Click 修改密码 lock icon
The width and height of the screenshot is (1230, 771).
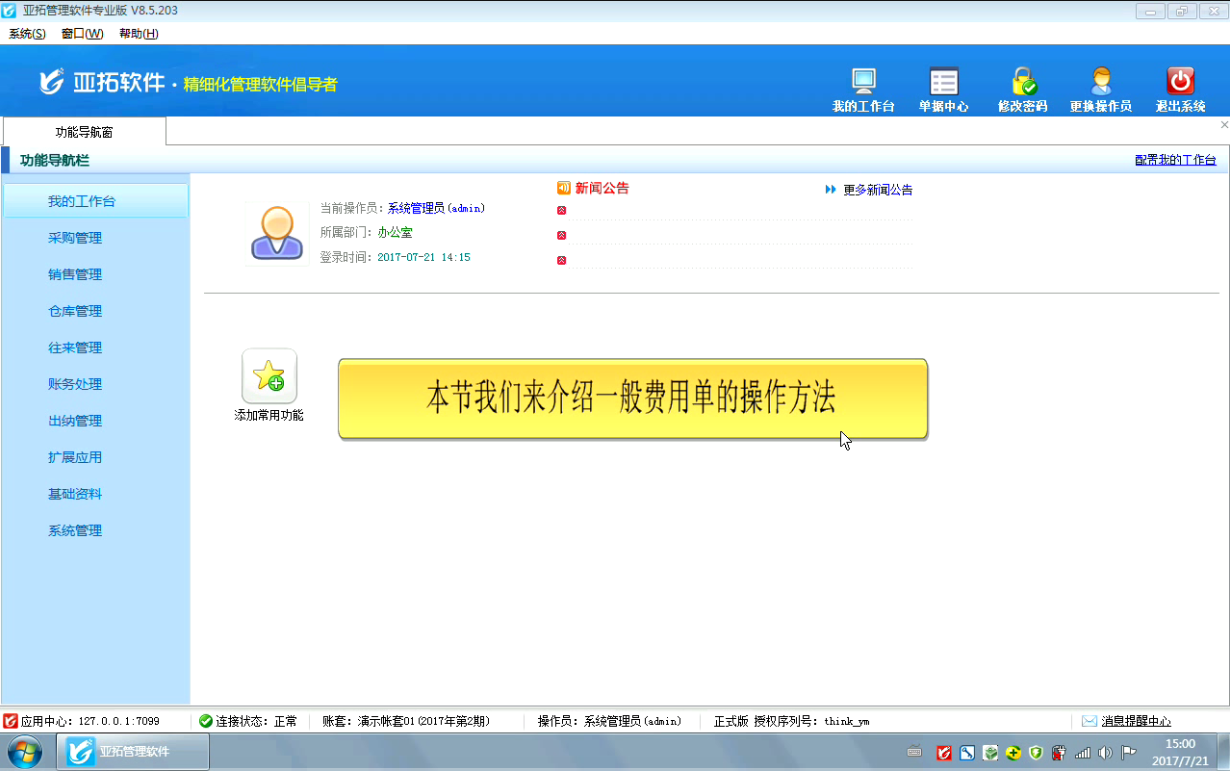[1022, 82]
